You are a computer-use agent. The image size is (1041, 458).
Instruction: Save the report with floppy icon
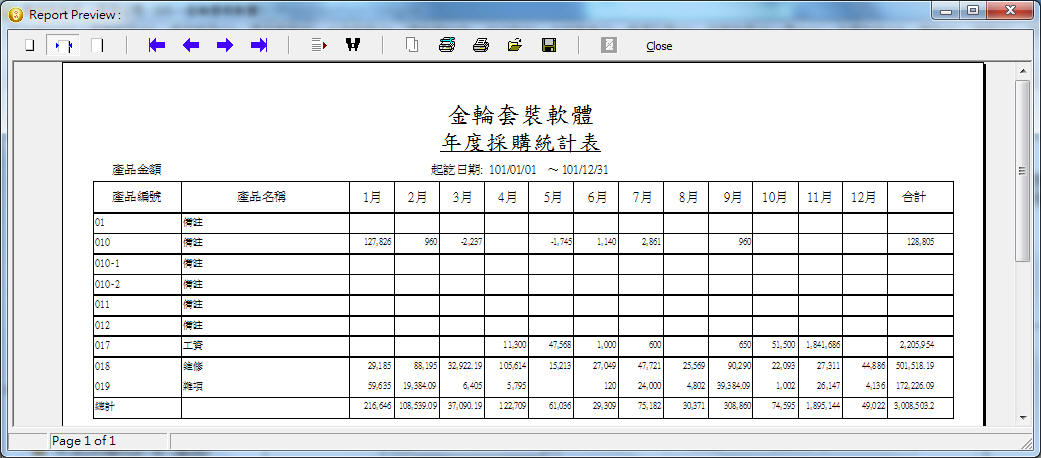click(x=548, y=45)
